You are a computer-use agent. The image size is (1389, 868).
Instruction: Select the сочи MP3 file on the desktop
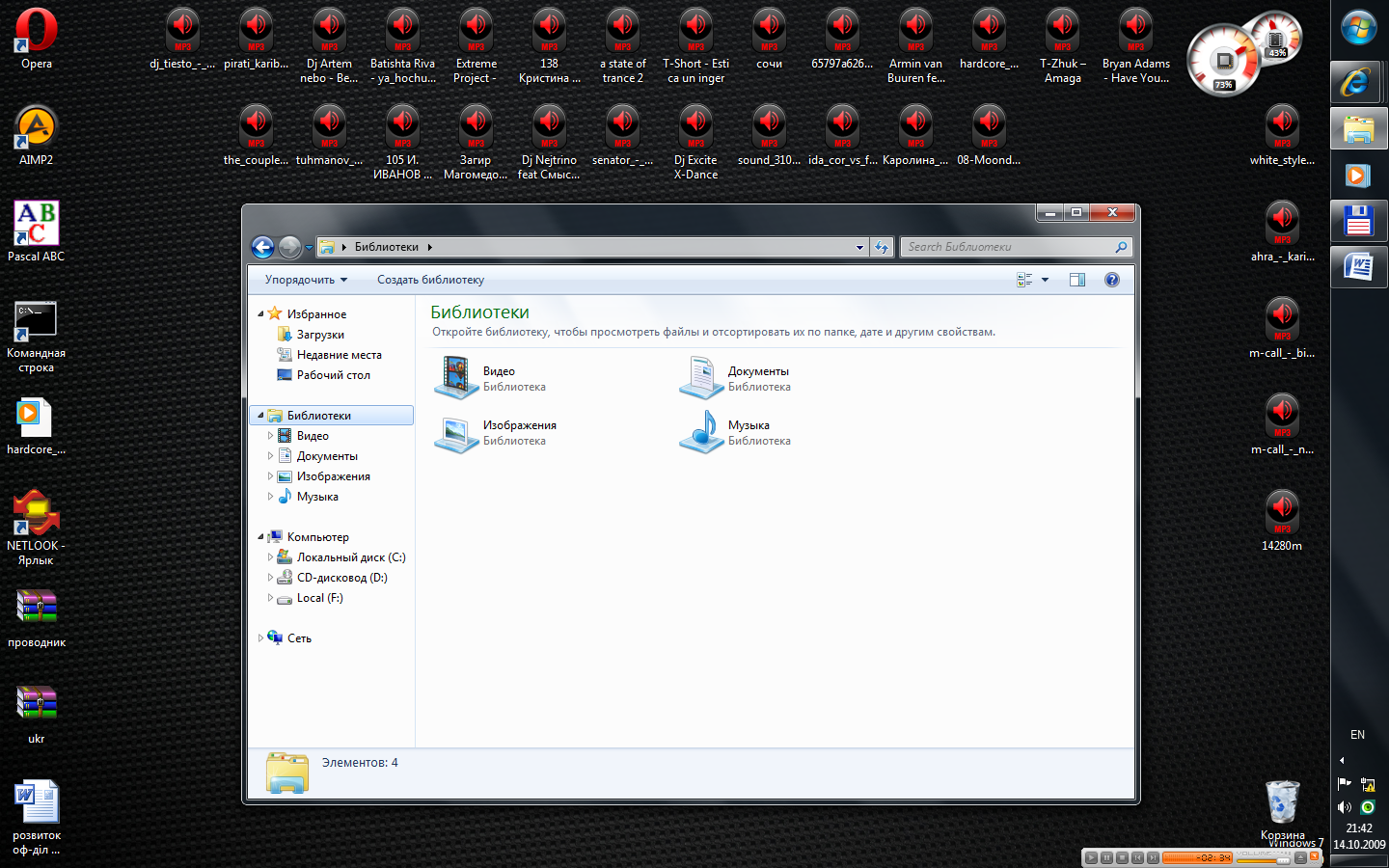(770, 39)
